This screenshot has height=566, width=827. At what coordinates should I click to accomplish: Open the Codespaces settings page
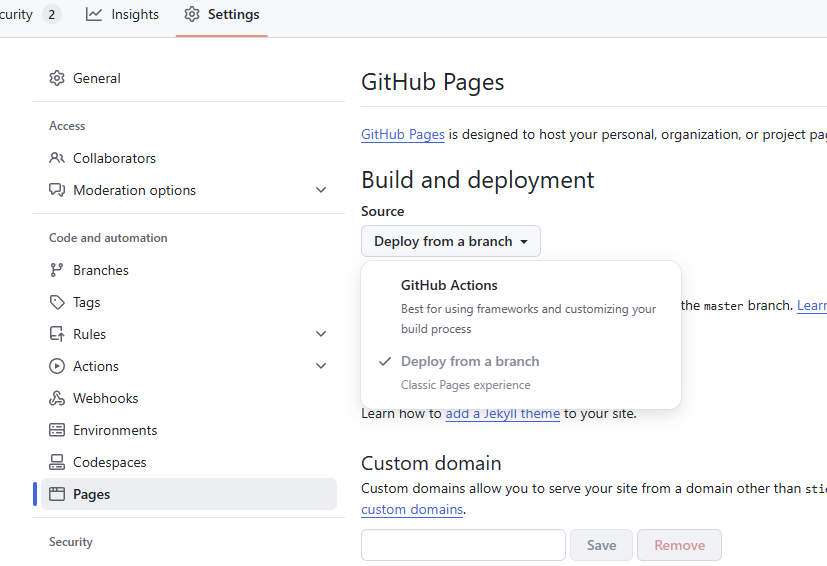click(x=189, y=462)
